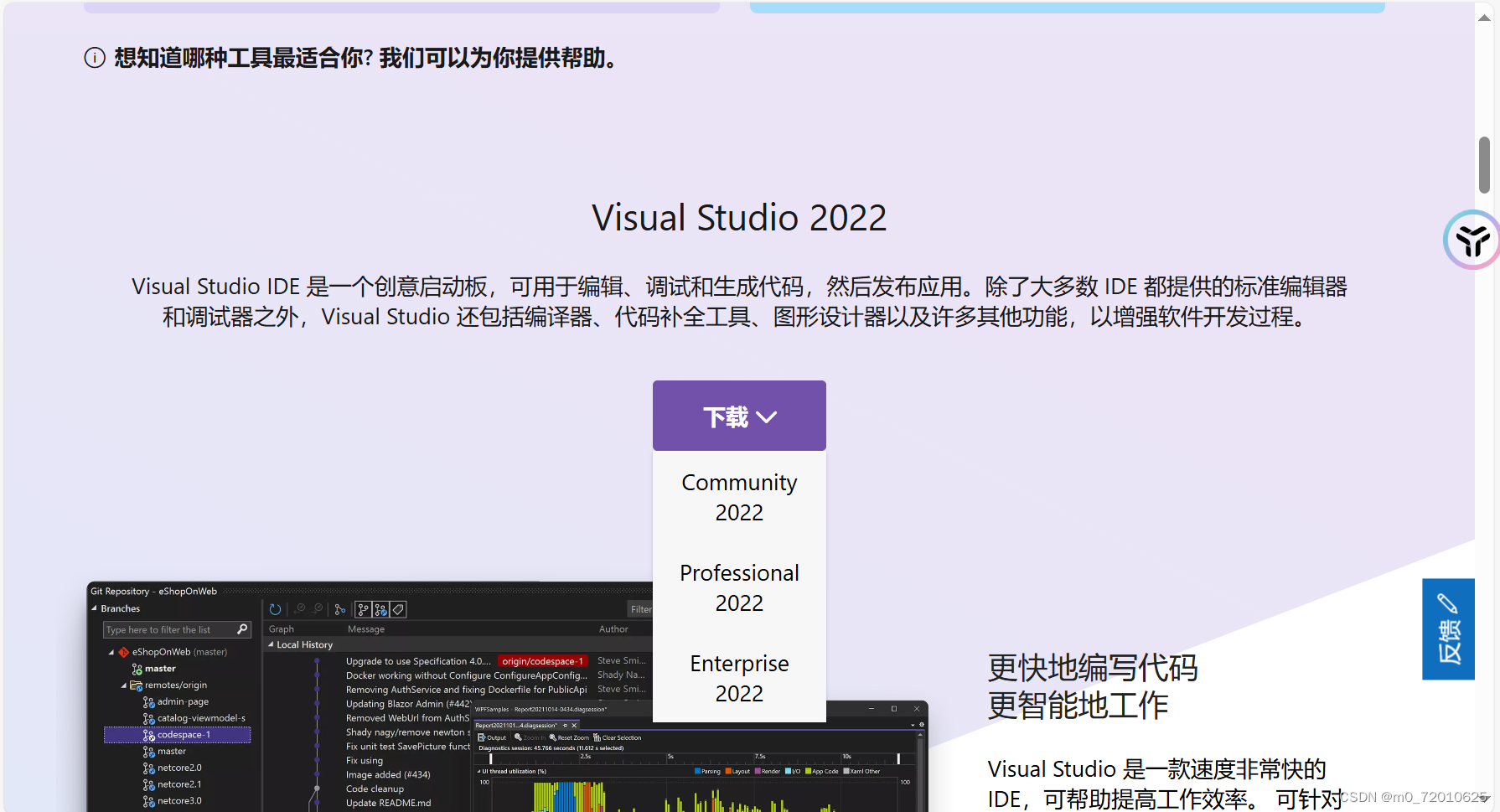Collapse the eShopOnWeb (master) repository node
The height and width of the screenshot is (812, 1500).
click(111, 652)
